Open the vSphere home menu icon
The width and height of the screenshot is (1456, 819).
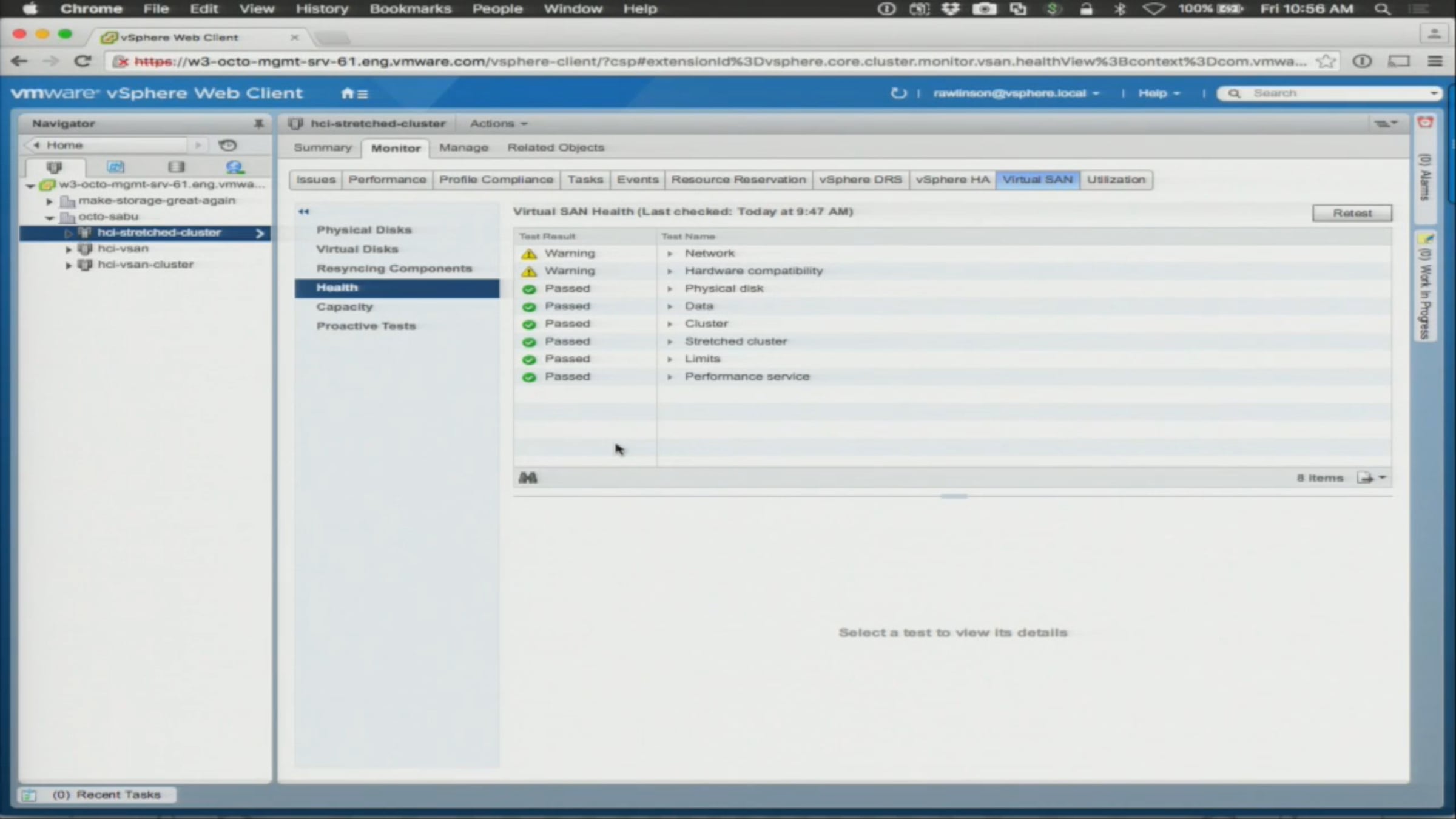click(354, 94)
